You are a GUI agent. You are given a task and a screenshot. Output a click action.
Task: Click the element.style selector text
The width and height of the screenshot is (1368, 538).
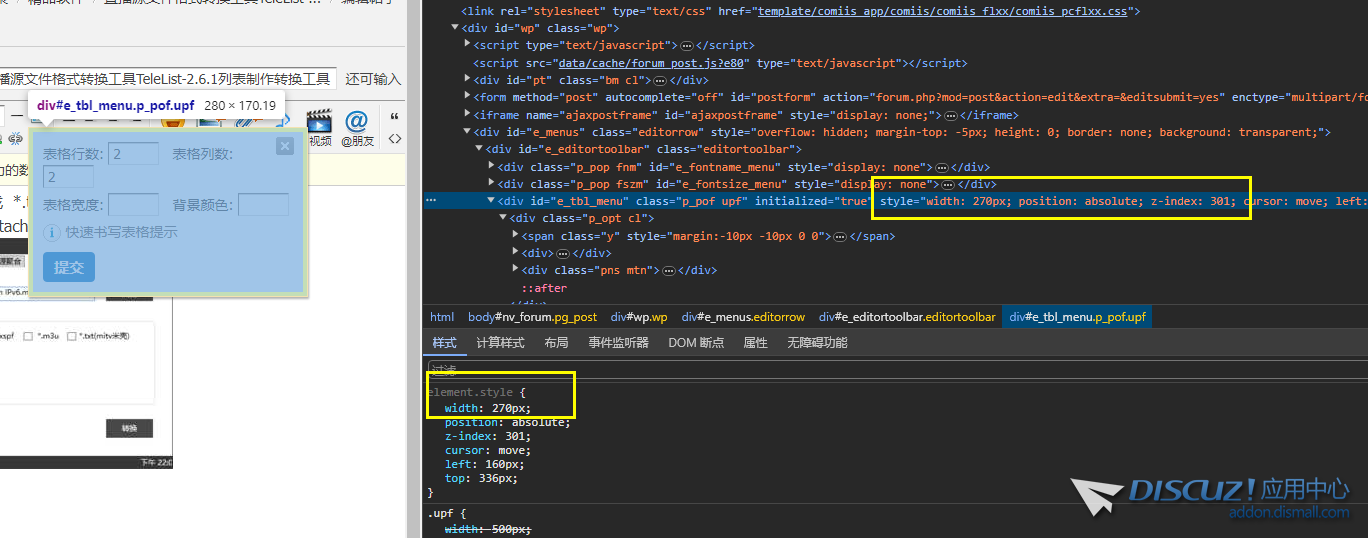click(x=470, y=392)
